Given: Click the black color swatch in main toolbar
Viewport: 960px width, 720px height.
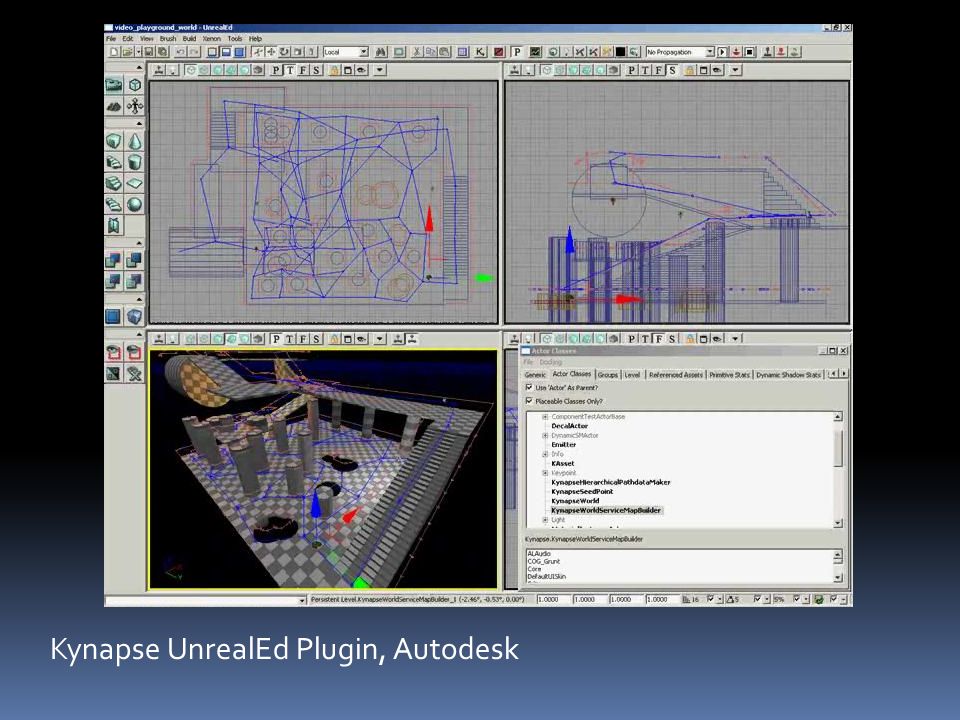Looking at the screenshot, I should (621, 52).
